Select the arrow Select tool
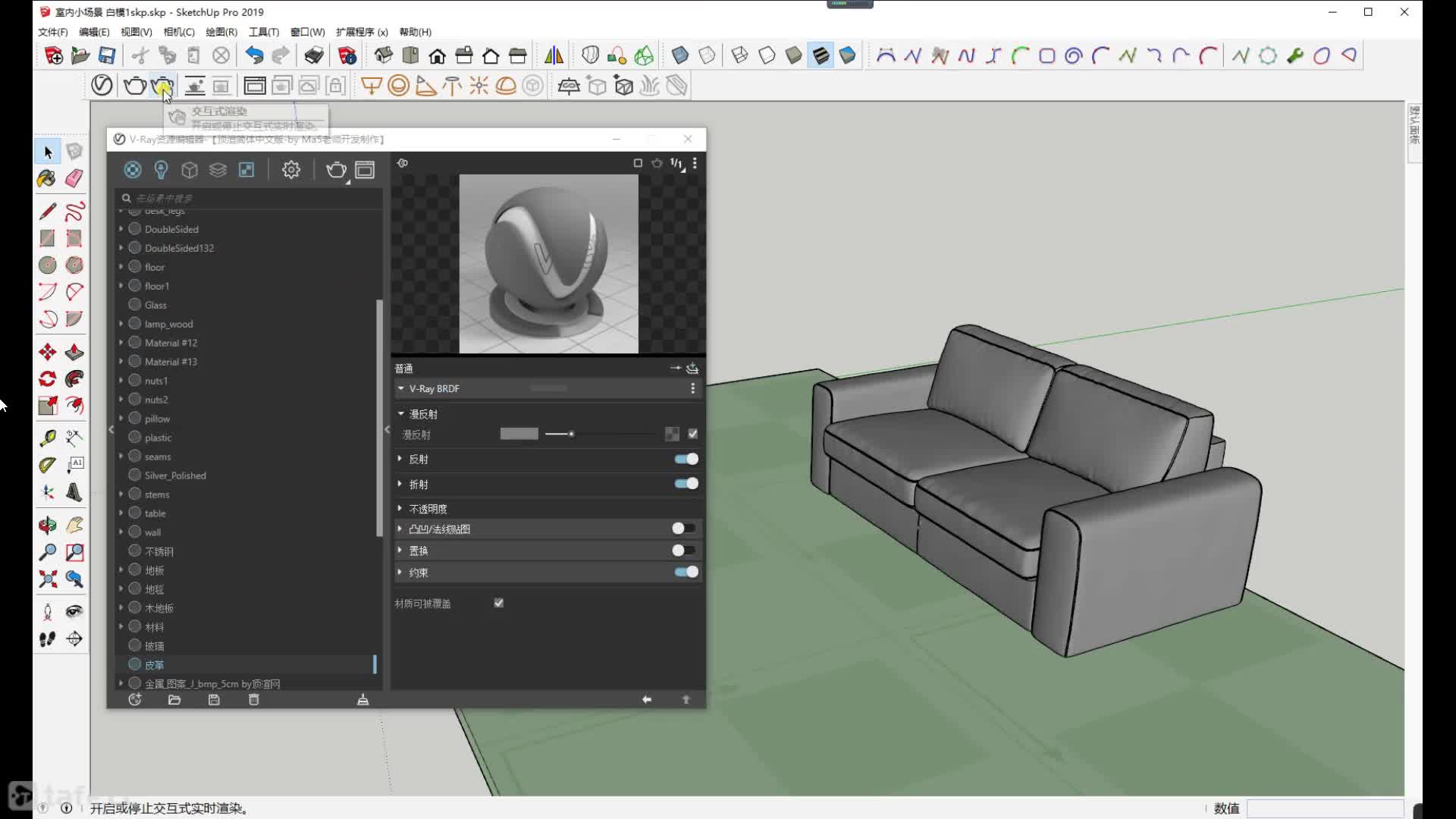The image size is (1456, 819). tap(48, 152)
